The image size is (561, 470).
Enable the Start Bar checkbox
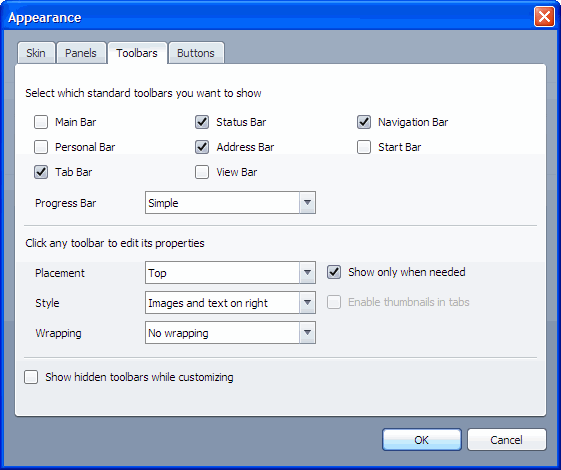(364, 147)
